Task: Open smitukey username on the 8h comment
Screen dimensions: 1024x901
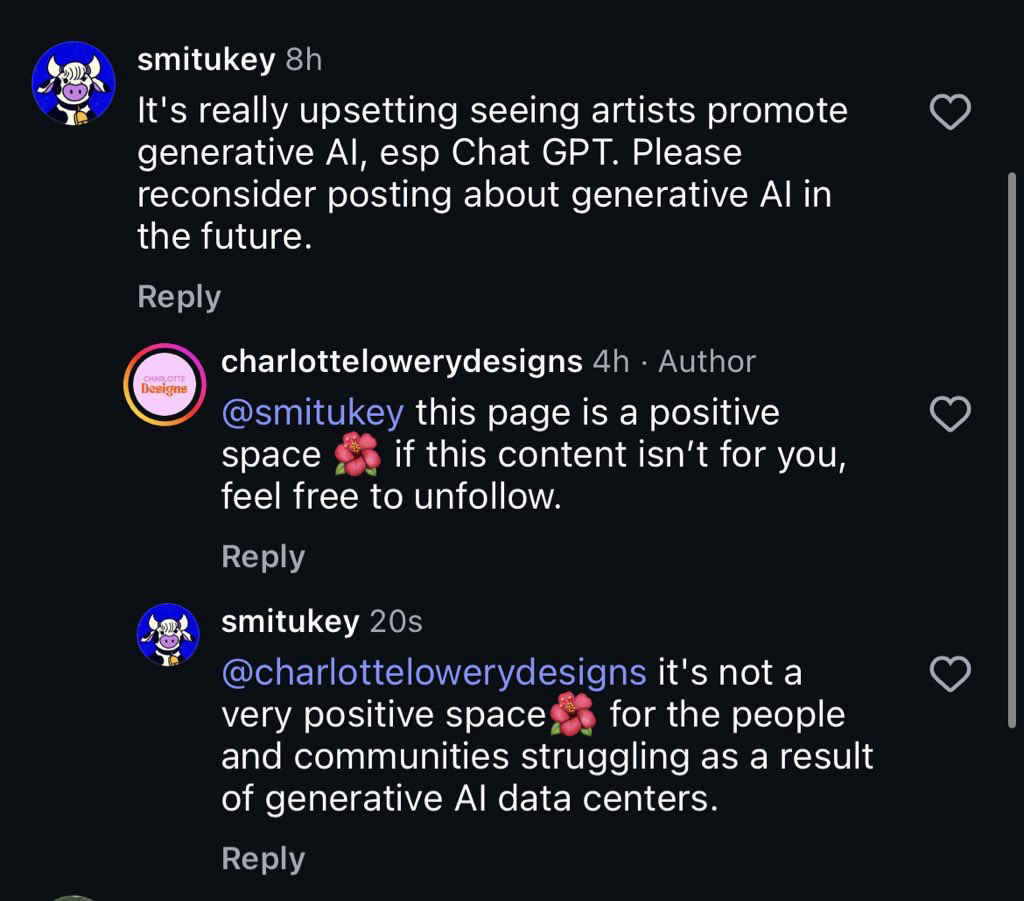Action: 205,60
